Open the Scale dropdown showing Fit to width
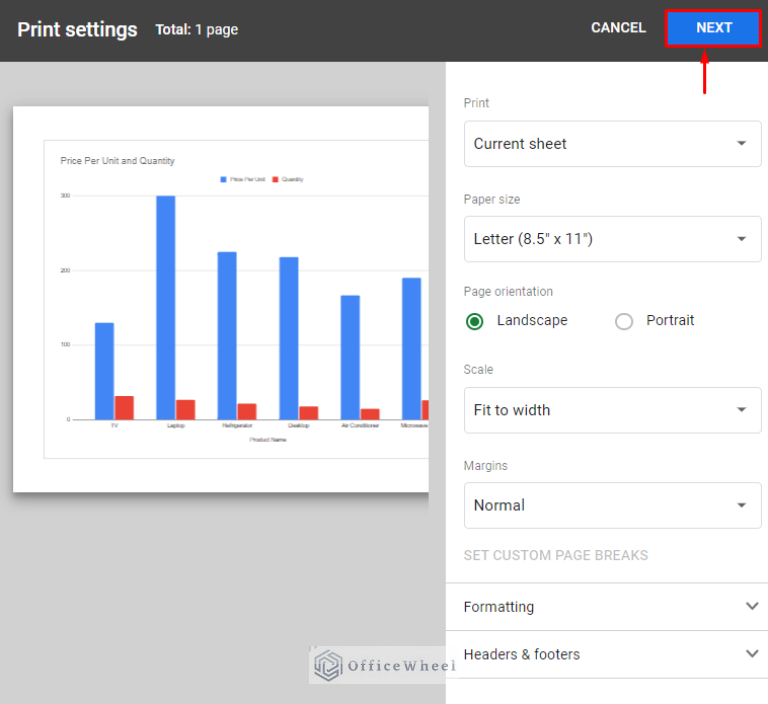Viewport: 768px width, 704px height. coord(612,410)
